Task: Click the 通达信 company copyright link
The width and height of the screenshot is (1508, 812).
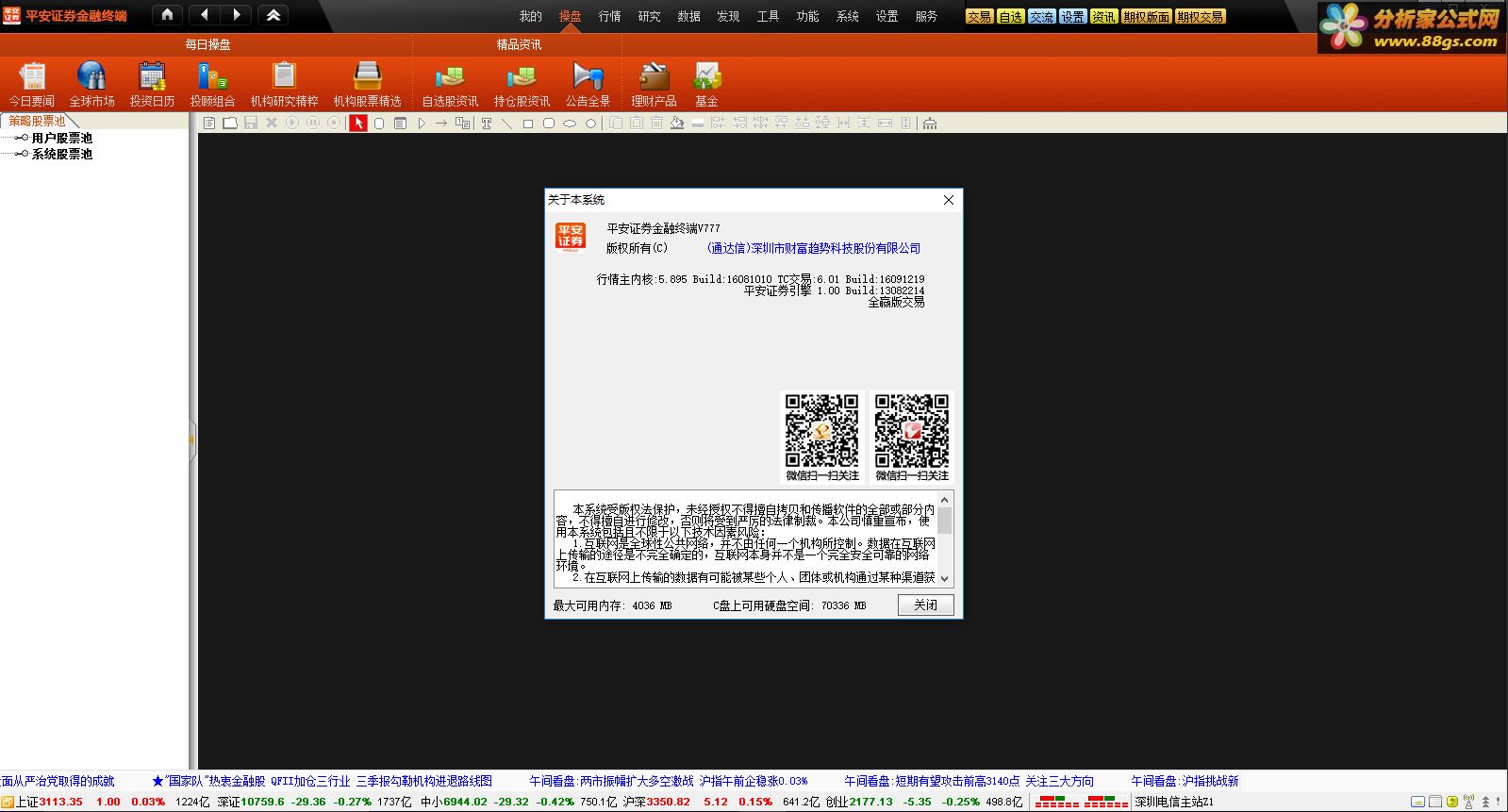Action: pyautogui.click(x=814, y=248)
